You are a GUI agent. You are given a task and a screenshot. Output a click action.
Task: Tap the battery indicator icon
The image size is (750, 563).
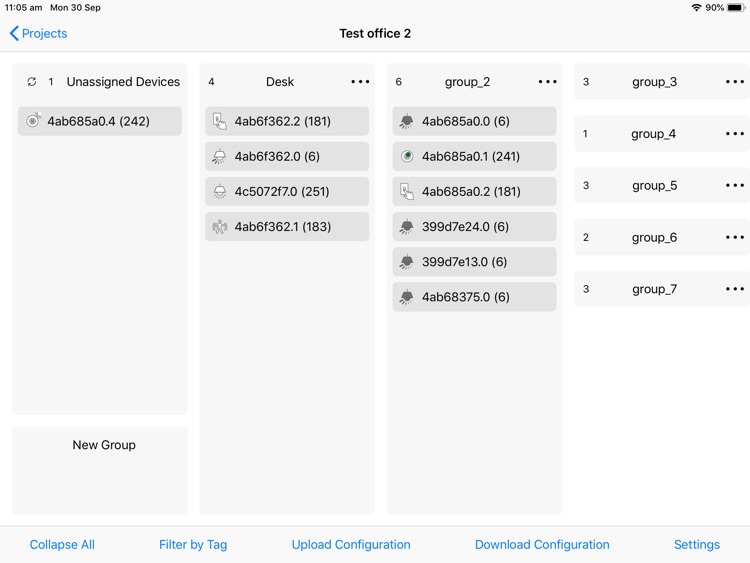pyautogui.click(x=736, y=8)
